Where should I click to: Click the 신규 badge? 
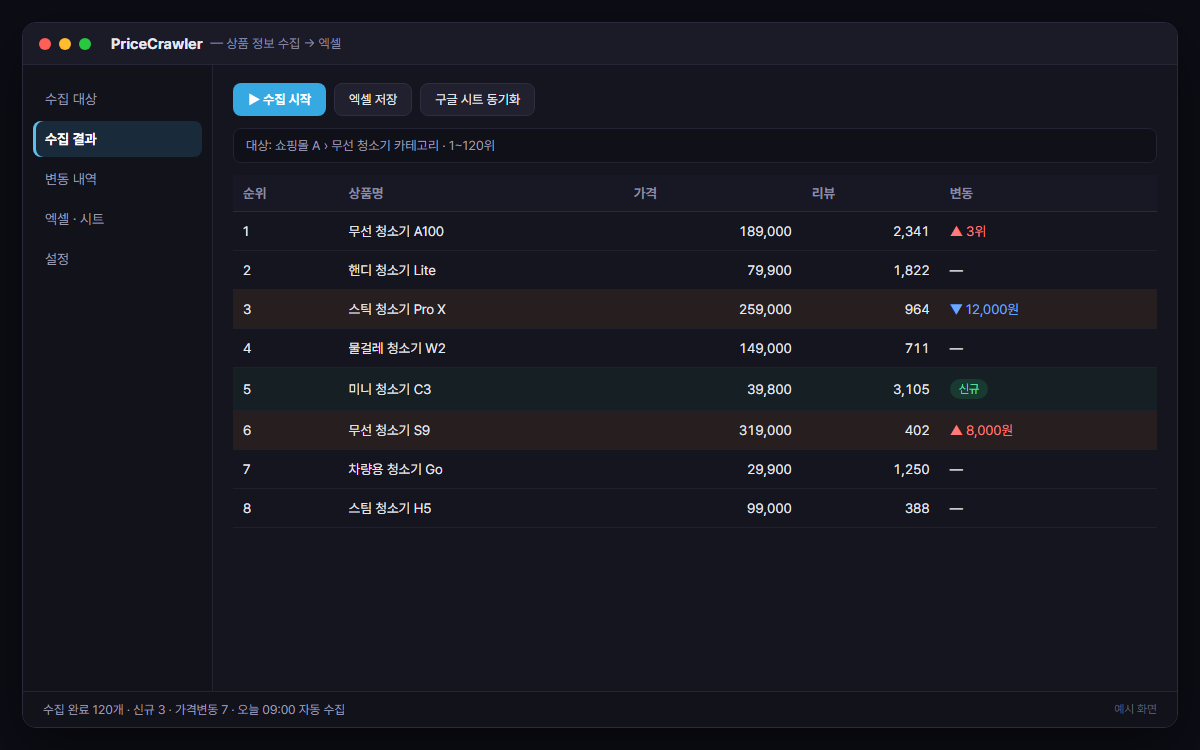(x=969, y=389)
